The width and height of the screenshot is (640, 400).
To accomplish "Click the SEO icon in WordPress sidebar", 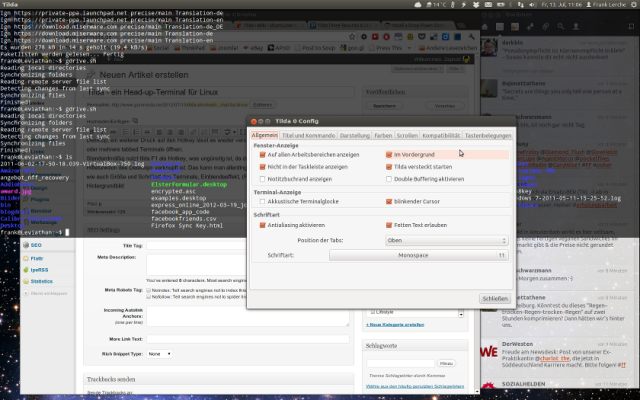I will (26, 245).
